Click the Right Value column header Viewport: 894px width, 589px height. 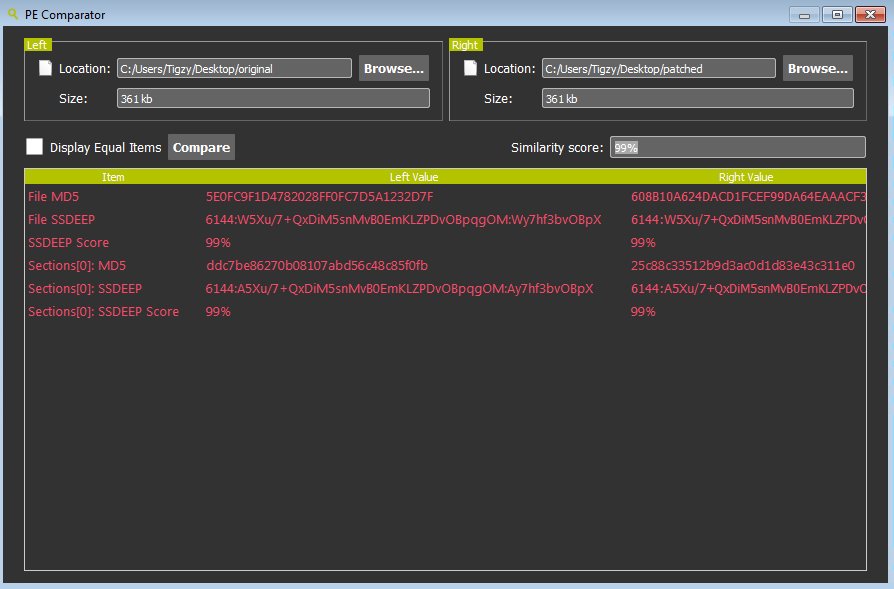(x=746, y=177)
